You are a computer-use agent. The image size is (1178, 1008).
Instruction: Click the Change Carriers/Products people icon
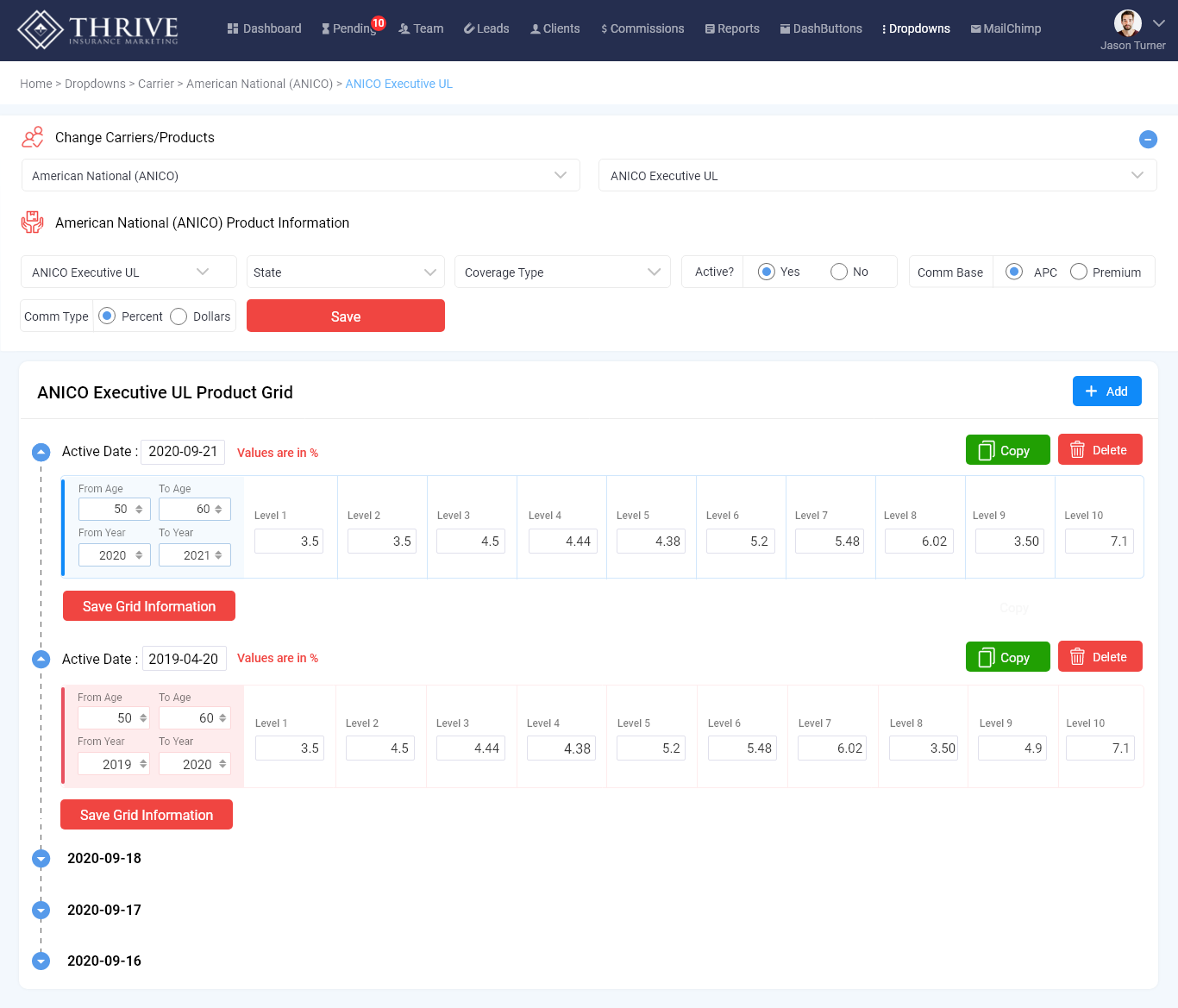(33, 137)
